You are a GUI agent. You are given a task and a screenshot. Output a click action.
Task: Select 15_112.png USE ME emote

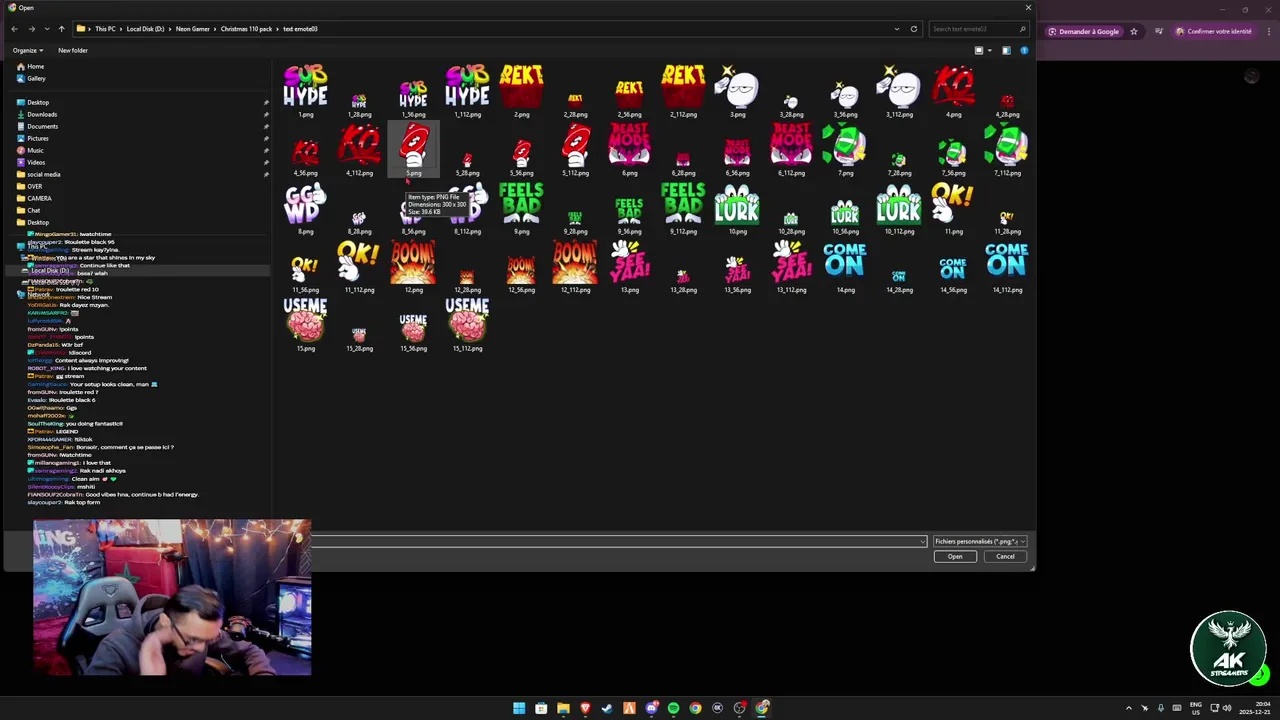tap(467, 325)
